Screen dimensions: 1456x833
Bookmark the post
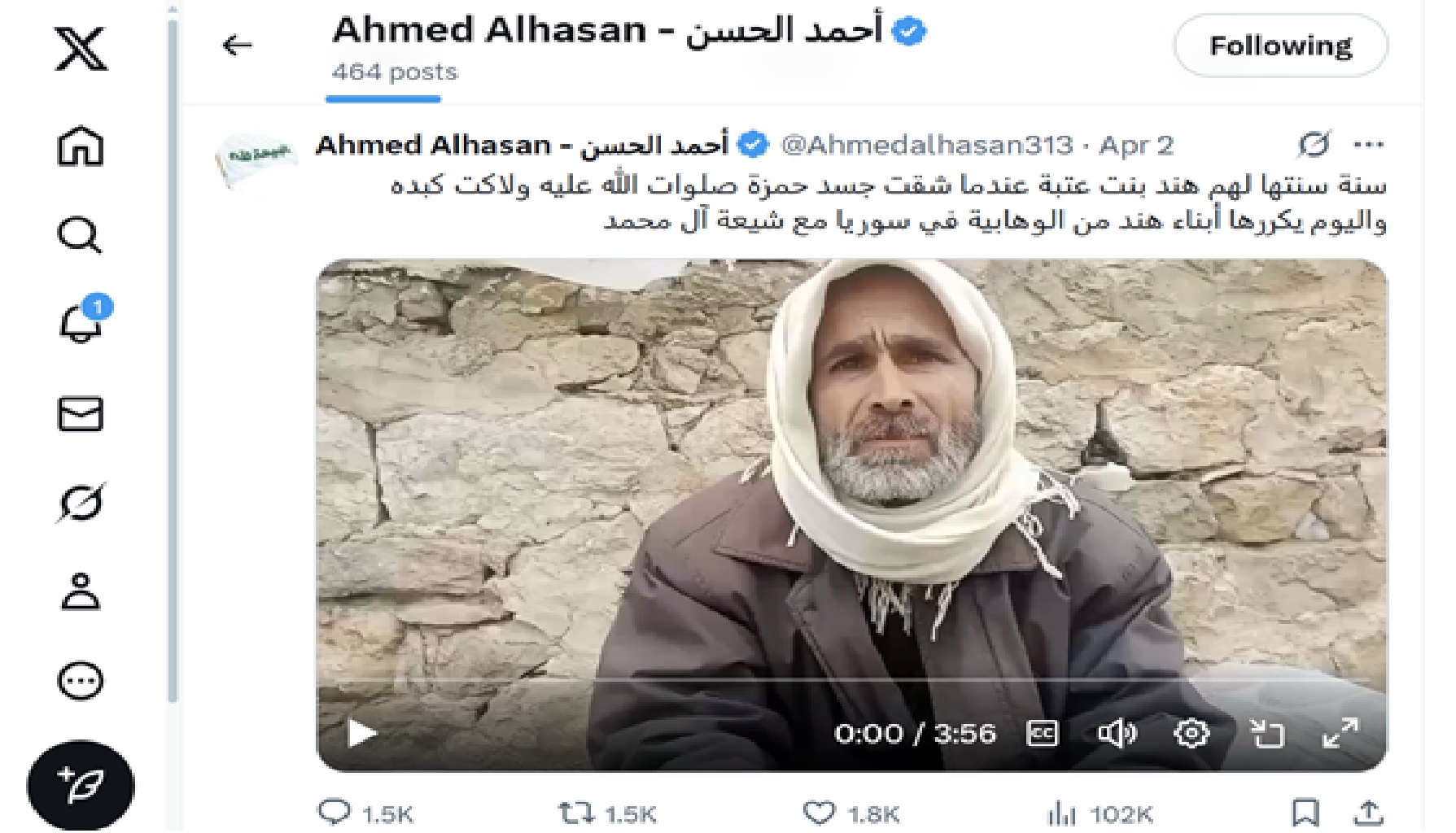point(1305,813)
